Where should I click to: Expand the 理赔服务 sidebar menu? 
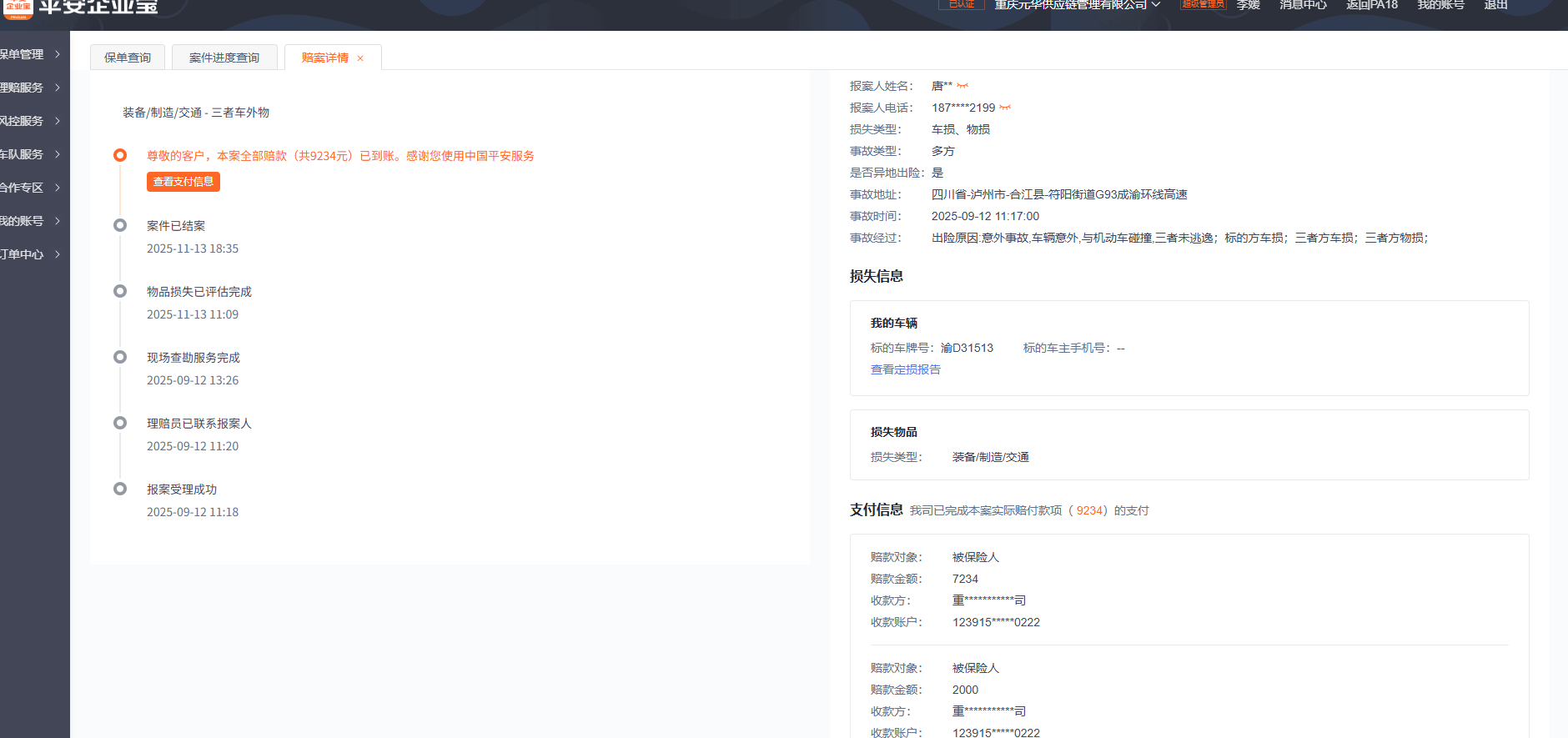point(31,88)
